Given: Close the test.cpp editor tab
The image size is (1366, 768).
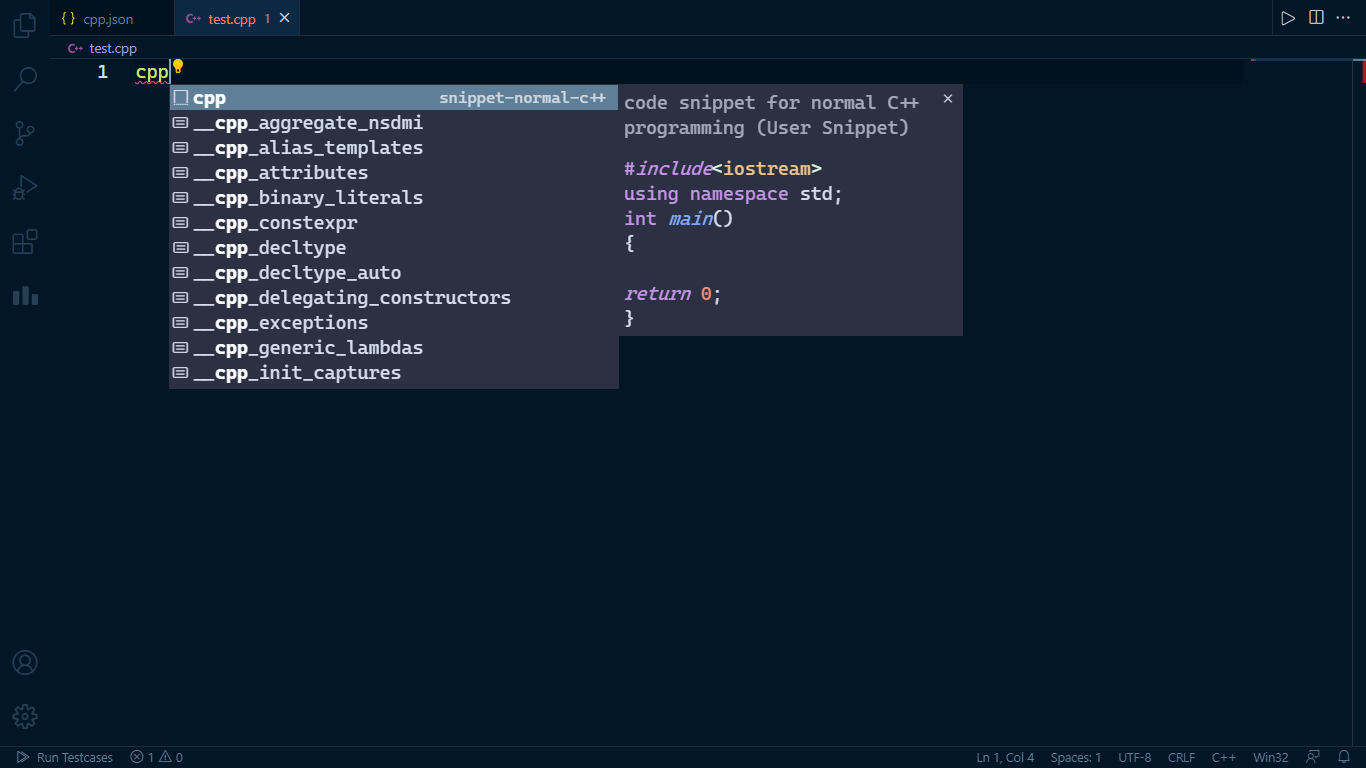Looking at the screenshot, I should point(285,18).
